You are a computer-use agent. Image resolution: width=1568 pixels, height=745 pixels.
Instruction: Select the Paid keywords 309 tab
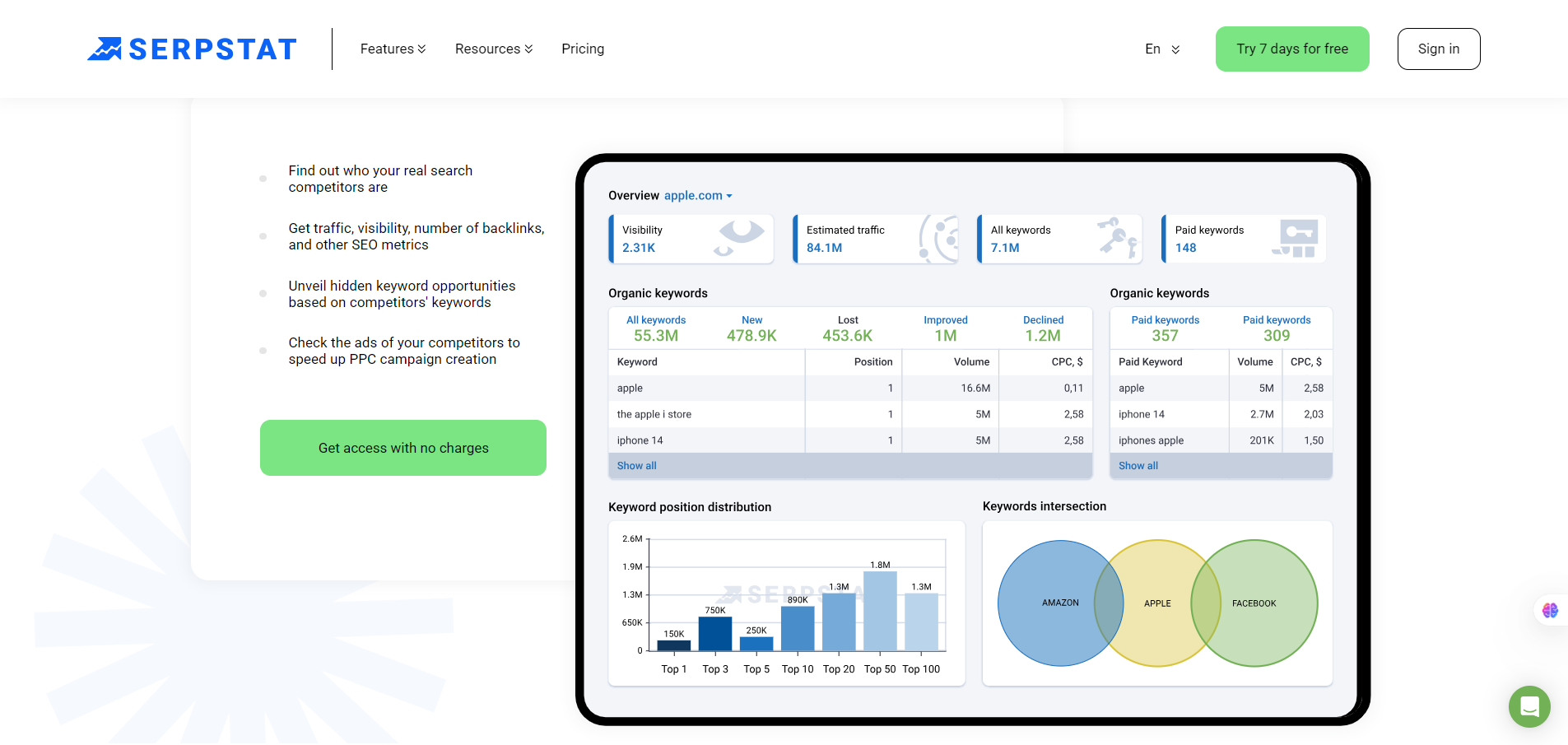[x=1277, y=328]
